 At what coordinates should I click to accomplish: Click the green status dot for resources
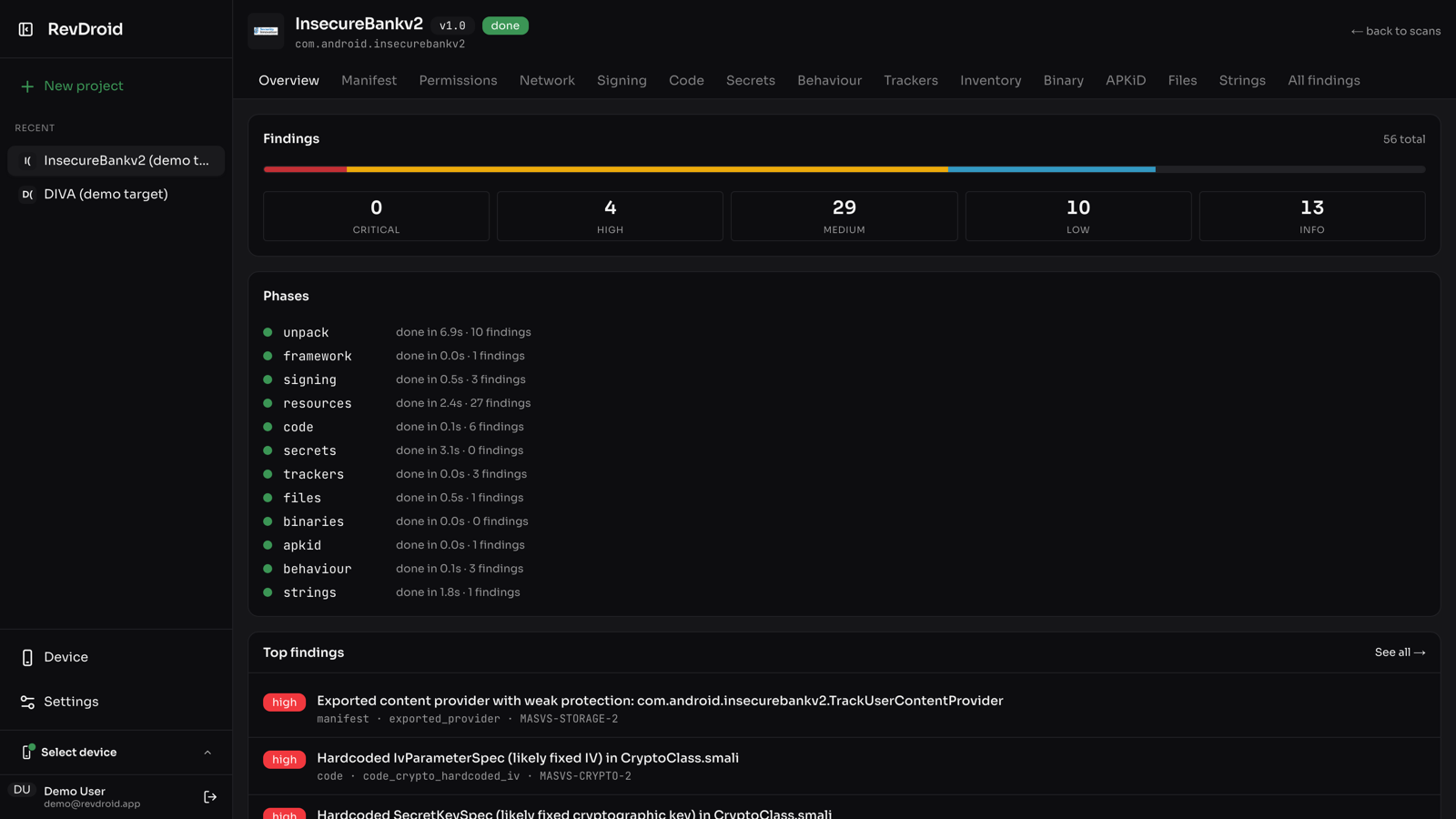tap(268, 403)
